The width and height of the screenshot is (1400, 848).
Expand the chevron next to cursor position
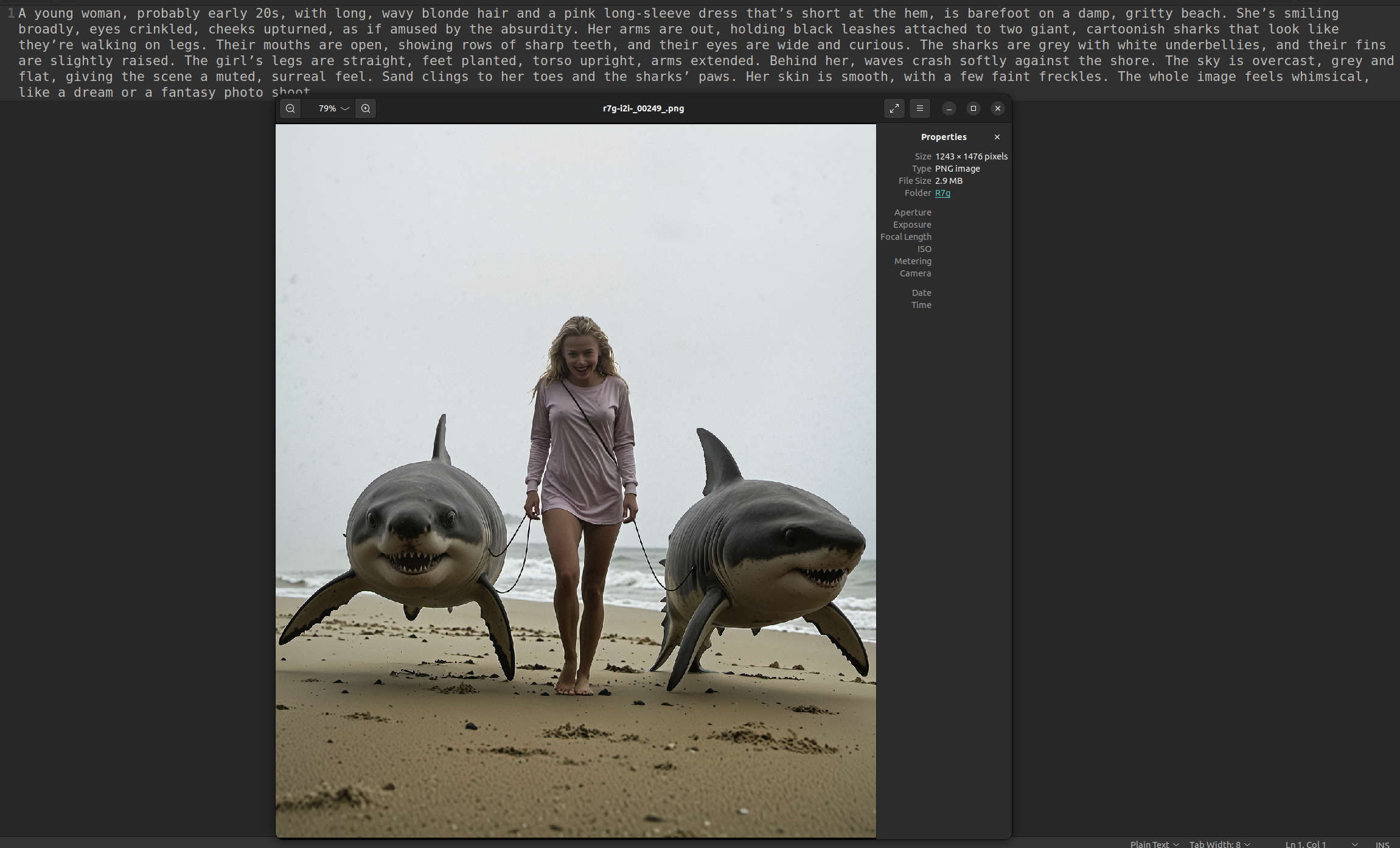pos(1354,844)
